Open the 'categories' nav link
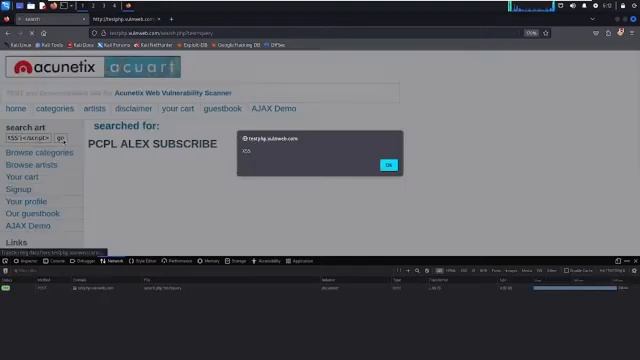Viewport: 640px width, 360px height. click(55, 109)
